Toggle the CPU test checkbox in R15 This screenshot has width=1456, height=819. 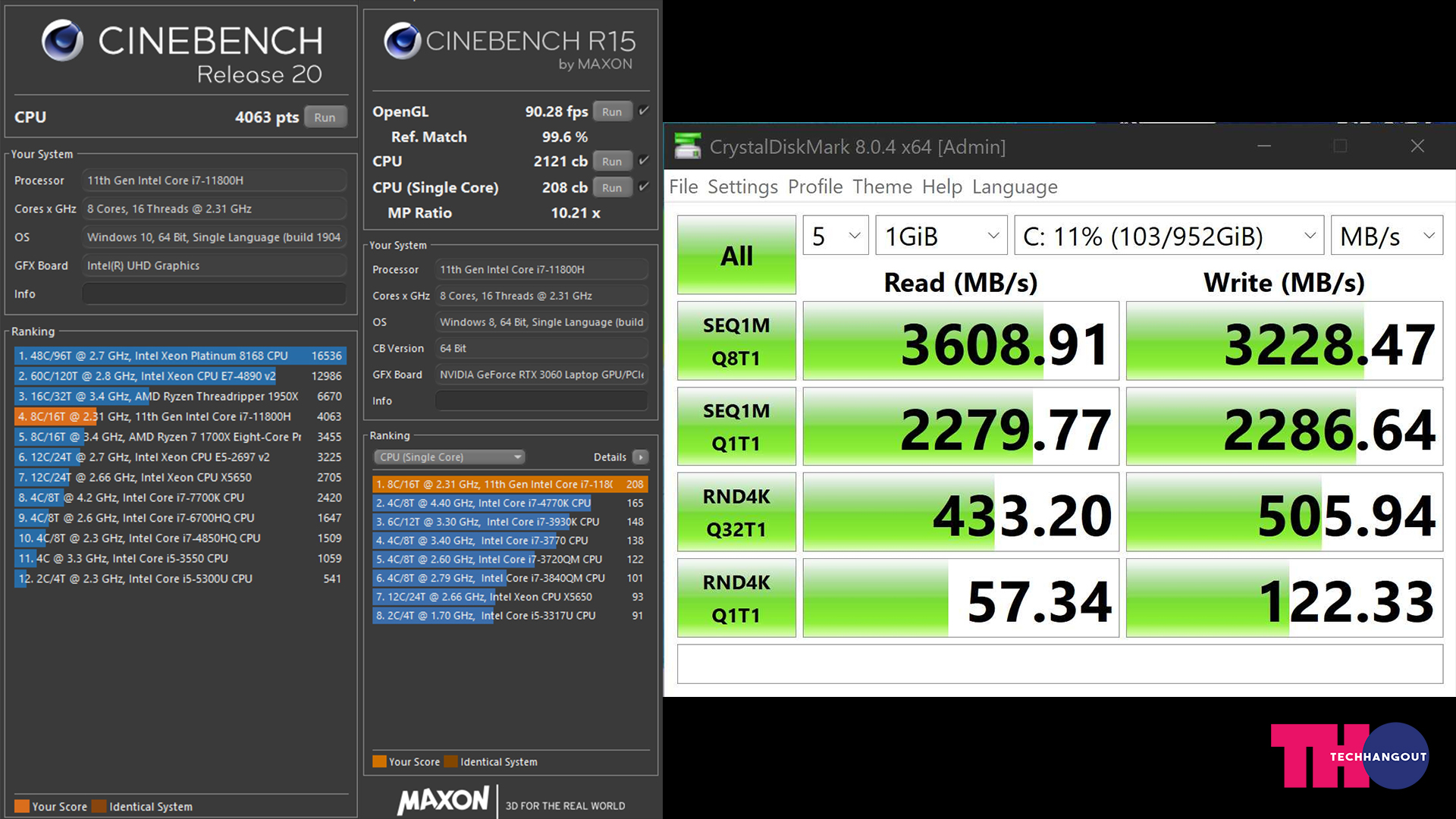point(644,161)
